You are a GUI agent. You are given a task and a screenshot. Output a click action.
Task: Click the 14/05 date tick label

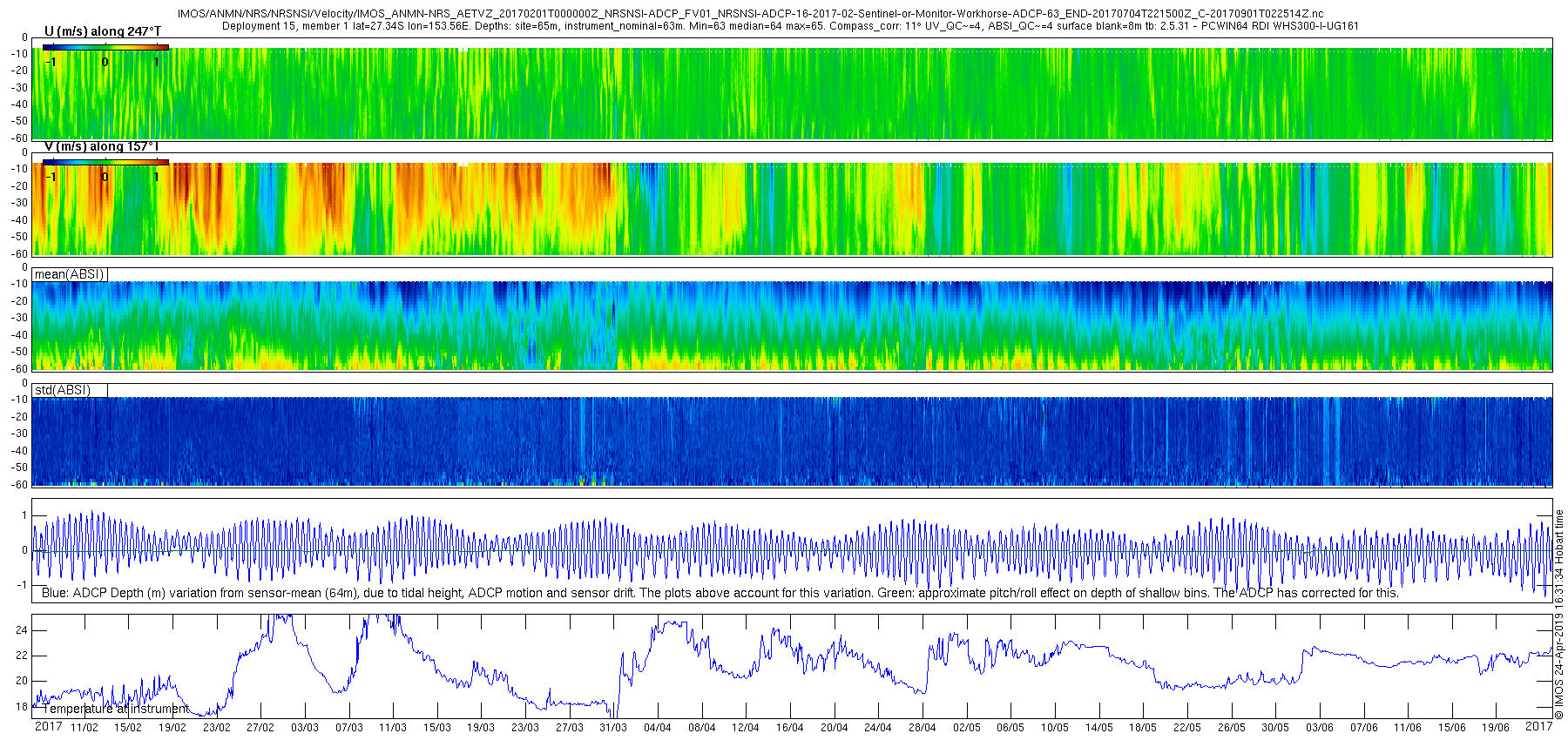1099,728
